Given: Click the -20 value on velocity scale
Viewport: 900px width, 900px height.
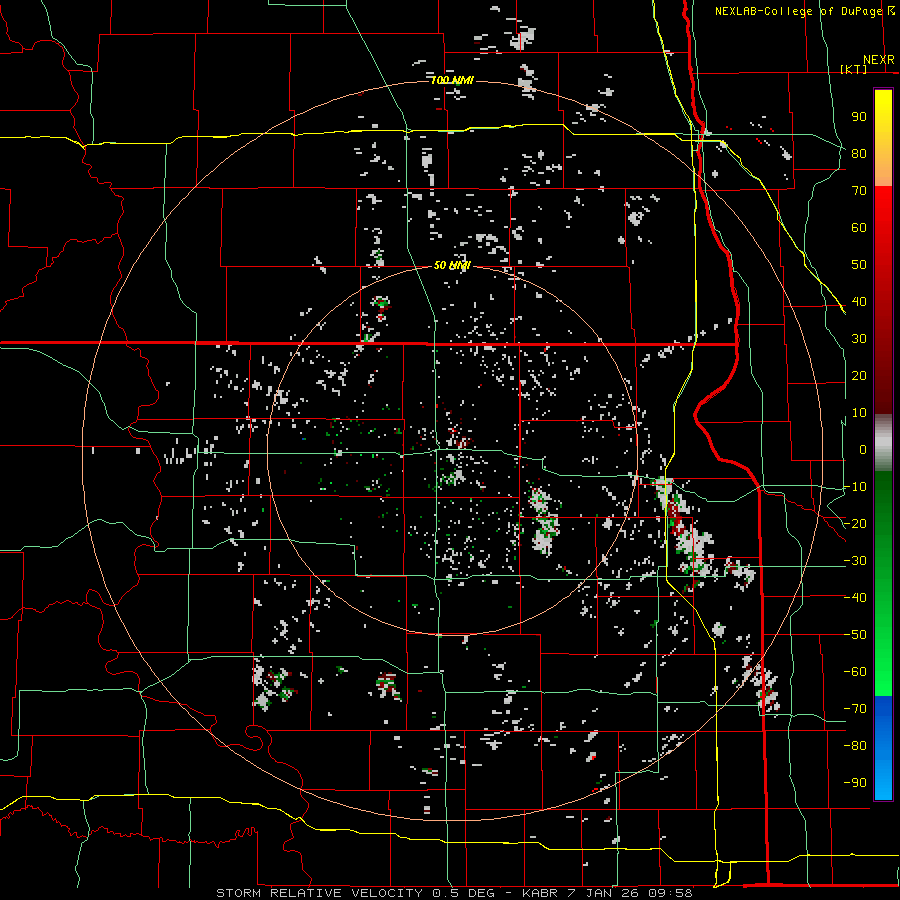Looking at the screenshot, I should (855, 524).
